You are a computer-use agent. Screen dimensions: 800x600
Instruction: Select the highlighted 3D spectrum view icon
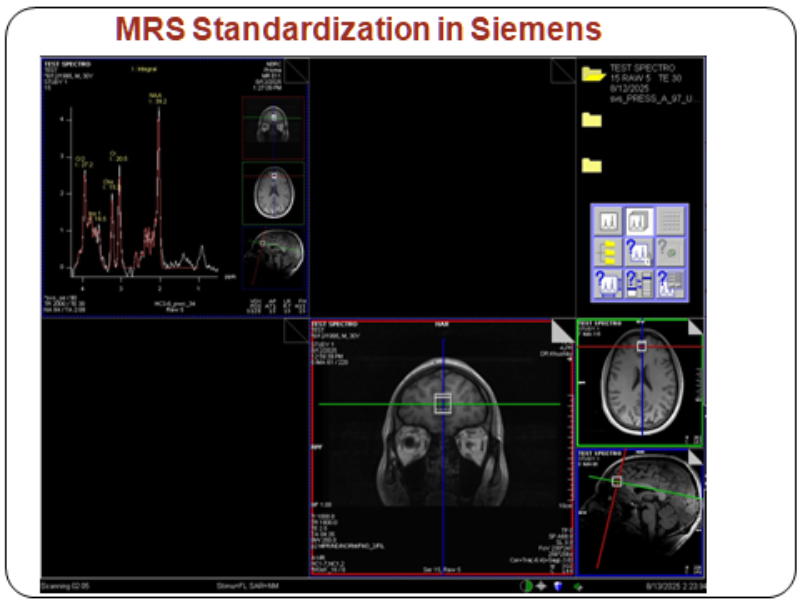640,221
